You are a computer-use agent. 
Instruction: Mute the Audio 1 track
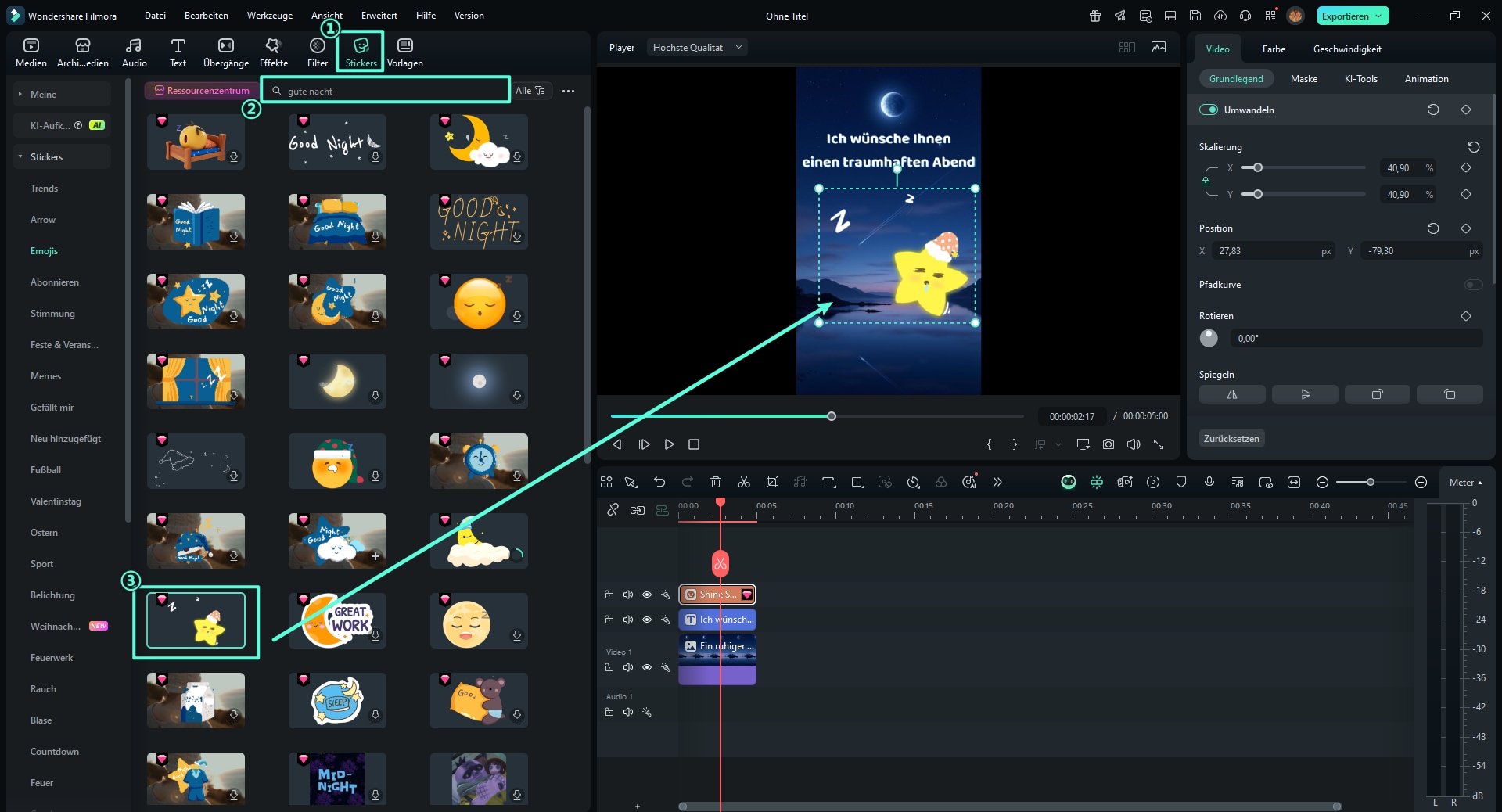[x=628, y=712]
